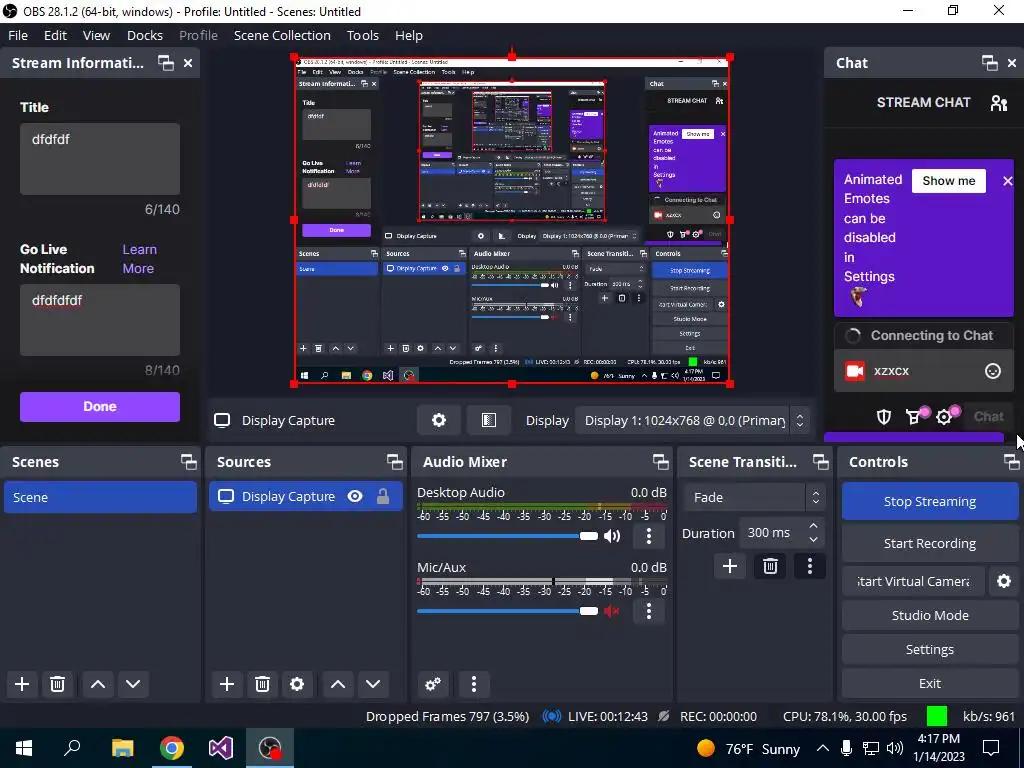Open chat settings gear icon
The image size is (1024, 768).
pyautogui.click(x=944, y=417)
